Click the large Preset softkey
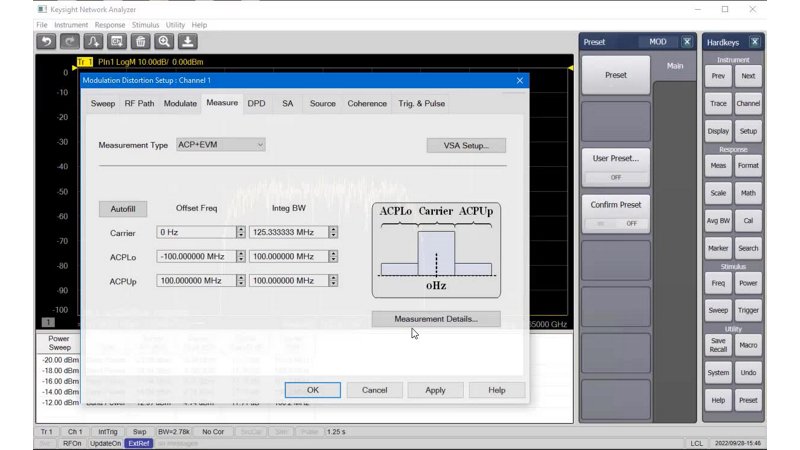The image size is (800, 450). pyautogui.click(x=616, y=75)
